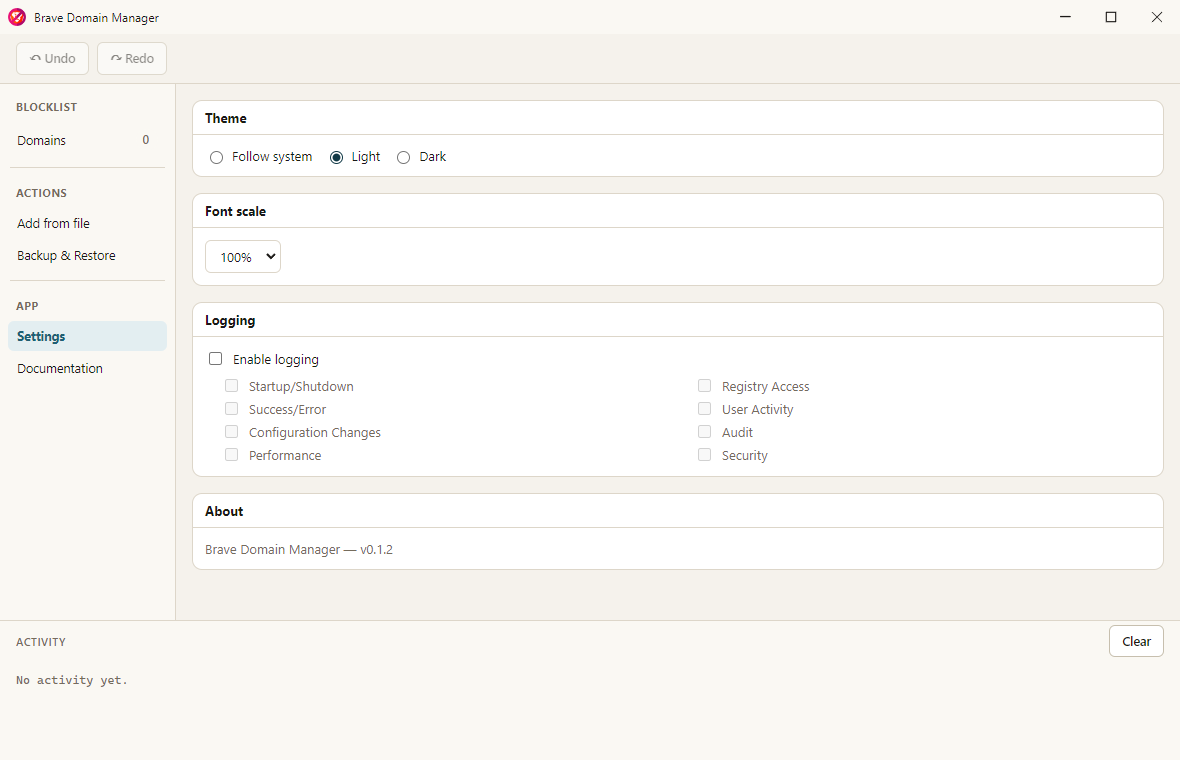
Task: Toggle Startup/Shutdown logging checkbox
Action: [232, 386]
